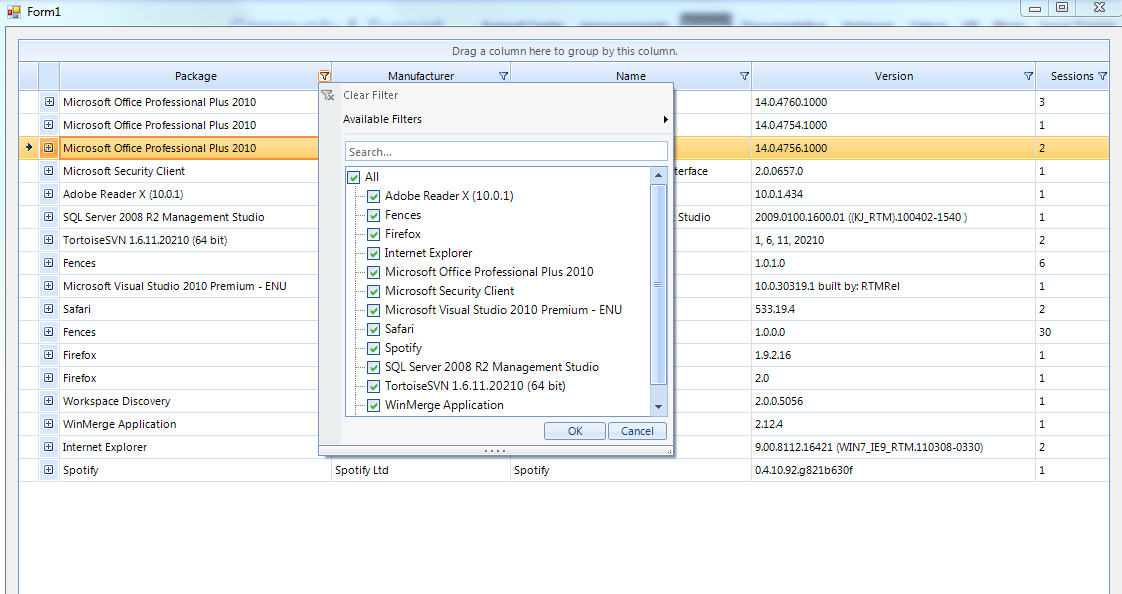
Task: Confirm filter selection with OK
Action: tap(575, 431)
